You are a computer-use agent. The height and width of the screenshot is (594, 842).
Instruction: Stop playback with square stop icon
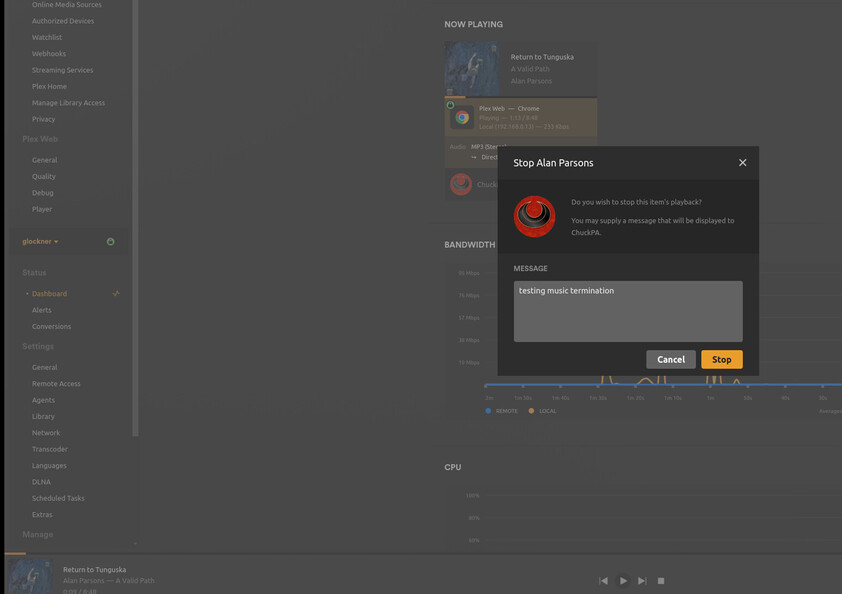(x=661, y=581)
